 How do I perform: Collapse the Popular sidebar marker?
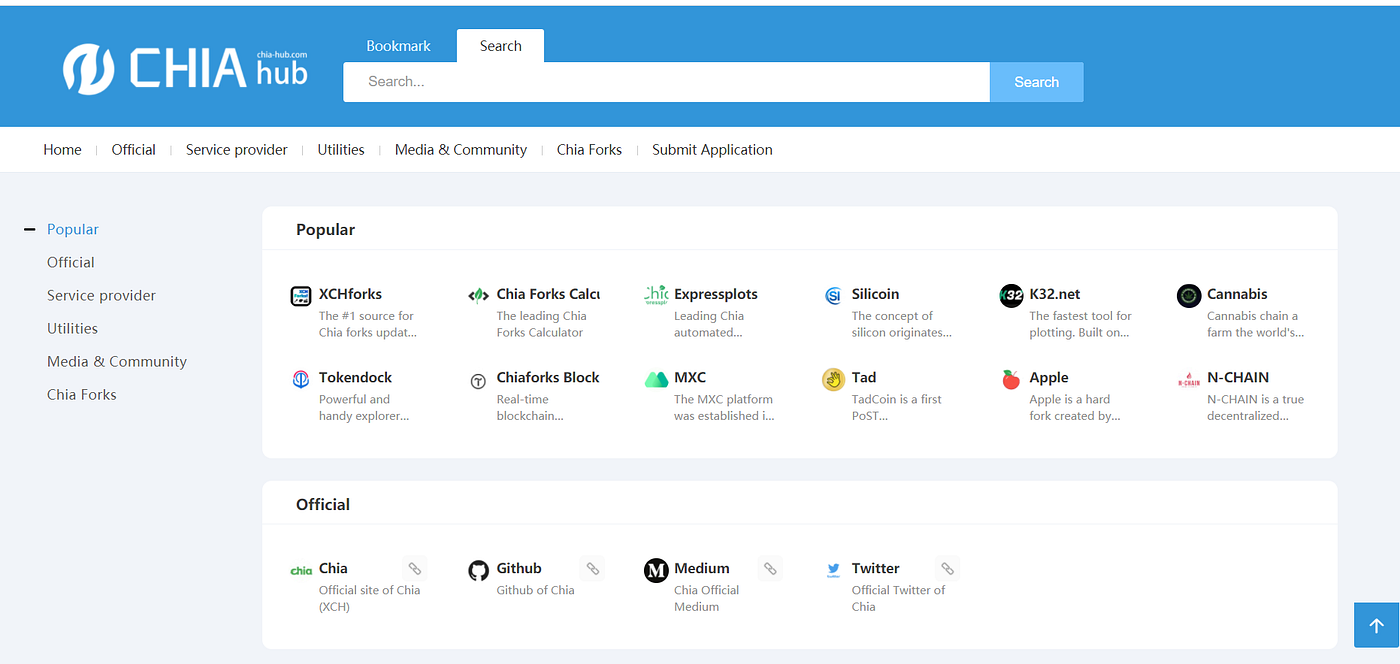point(29,229)
